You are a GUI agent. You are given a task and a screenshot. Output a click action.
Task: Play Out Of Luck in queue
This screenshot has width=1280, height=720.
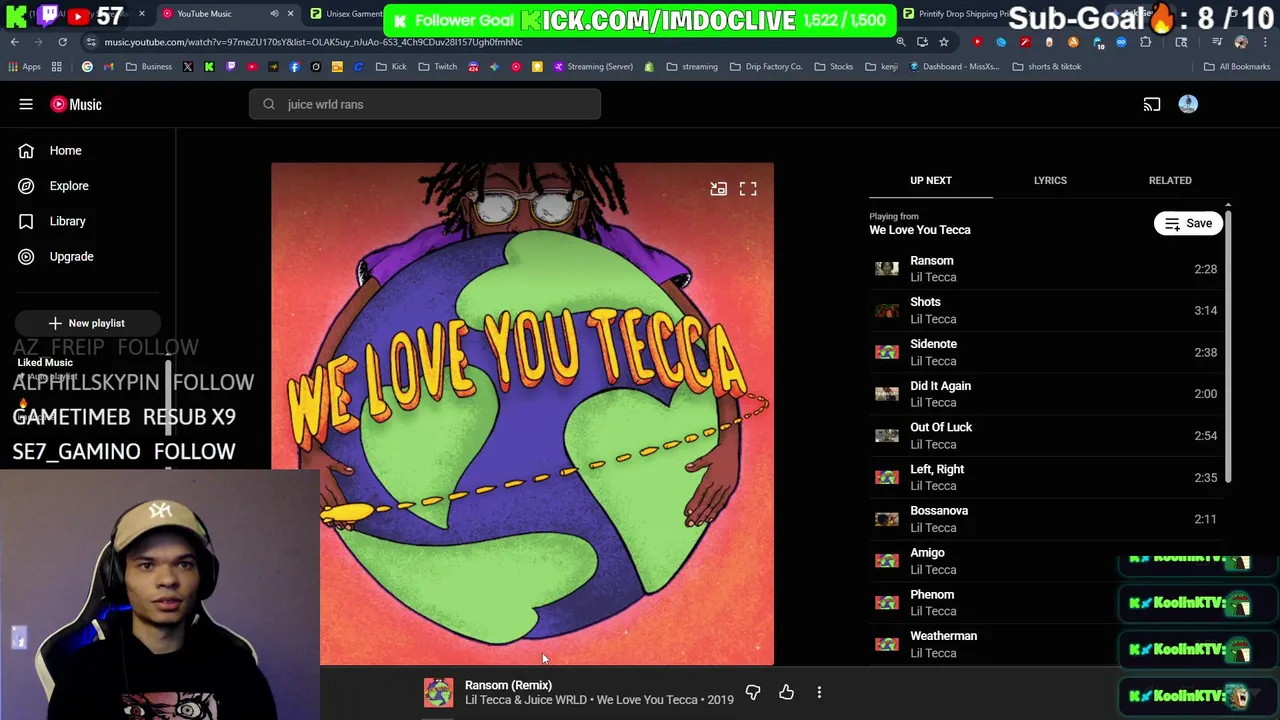pos(1046,436)
